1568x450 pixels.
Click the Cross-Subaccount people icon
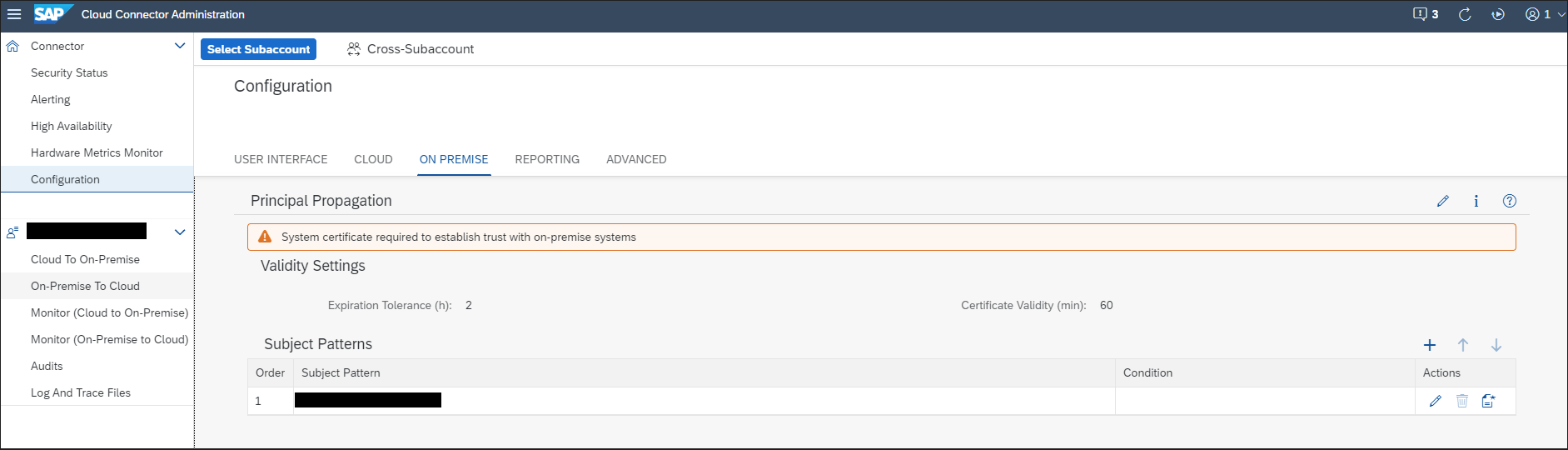pyautogui.click(x=354, y=49)
